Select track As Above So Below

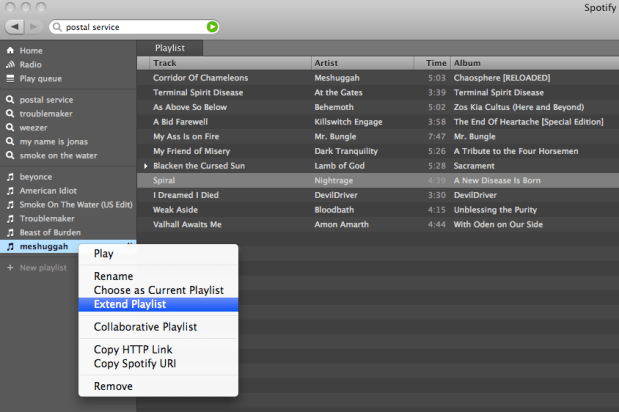[190, 107]
